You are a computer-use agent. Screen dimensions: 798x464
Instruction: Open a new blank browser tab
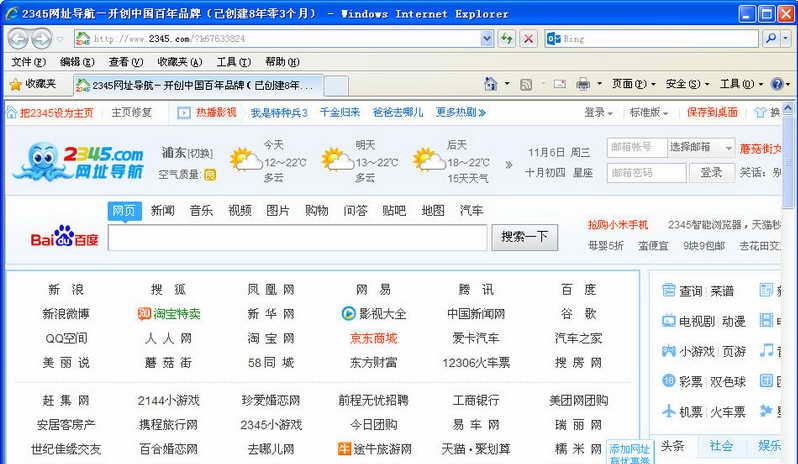[336, 85]
